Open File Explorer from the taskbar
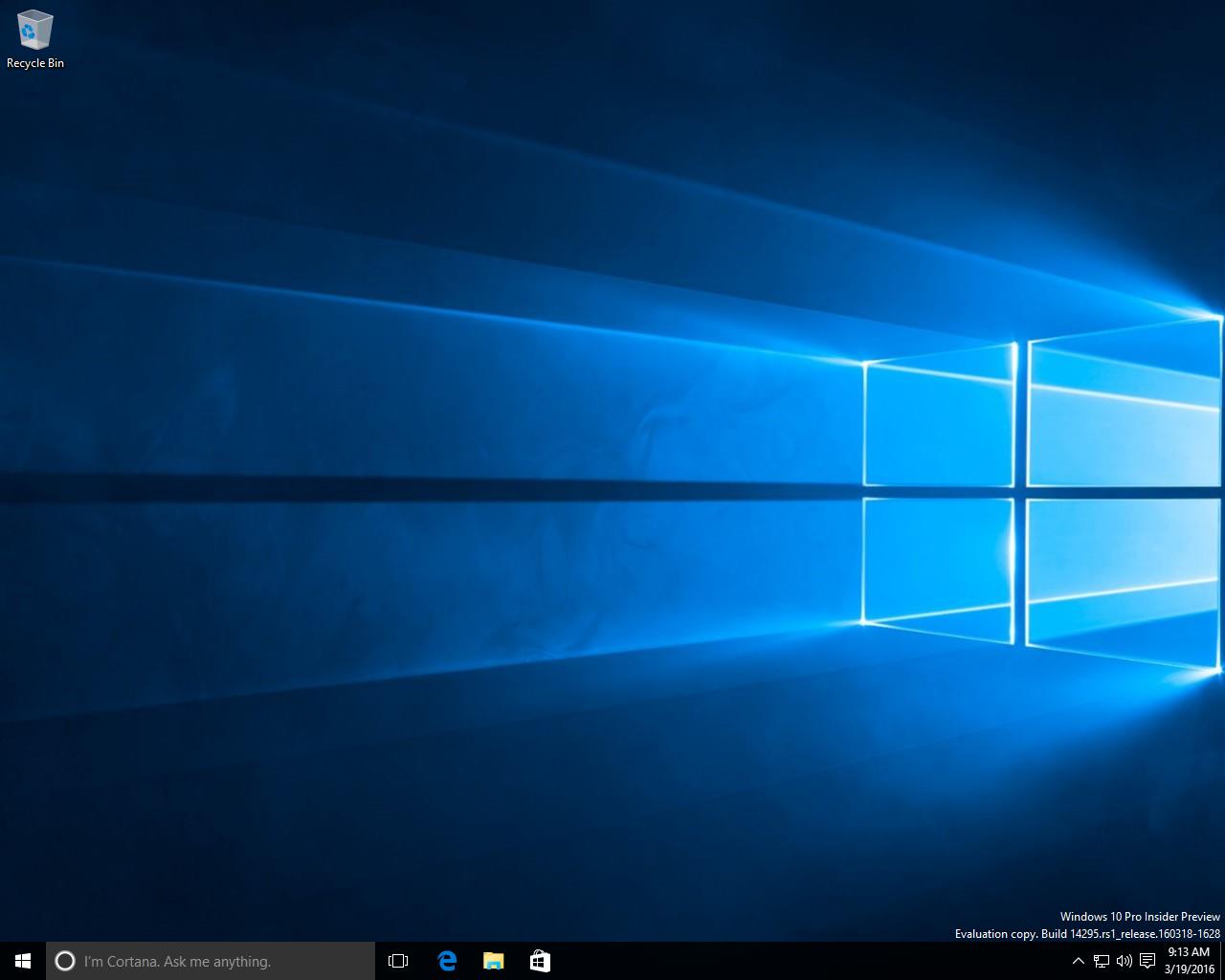Screen dimensions: 1225x980 click(x=493, y=961)
